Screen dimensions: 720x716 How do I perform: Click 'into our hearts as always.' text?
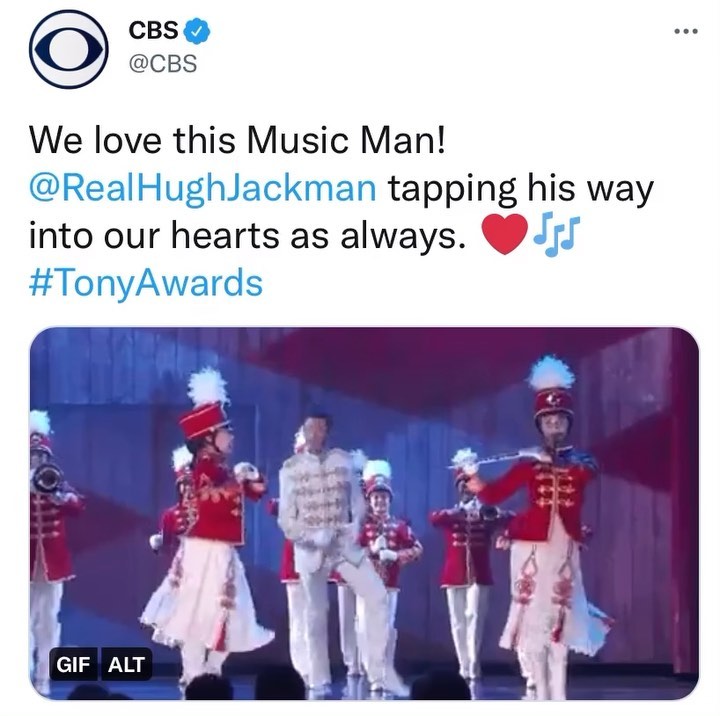[x=247, y=235]
